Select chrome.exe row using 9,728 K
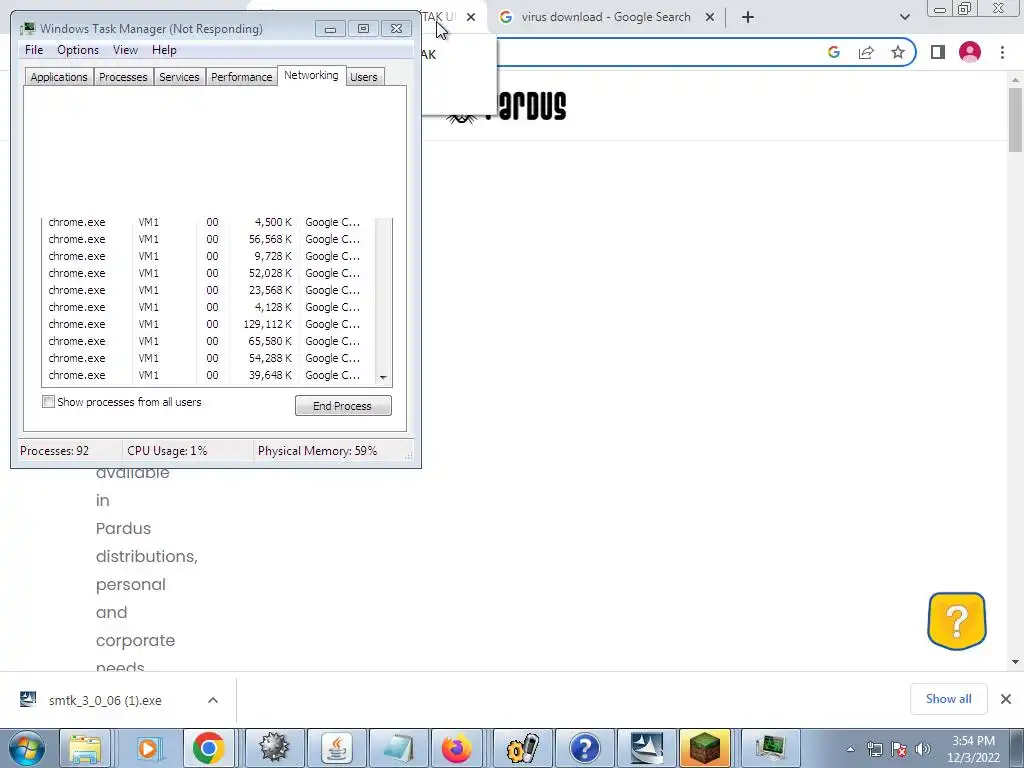The image size is (1024, 768). point(209,256)
